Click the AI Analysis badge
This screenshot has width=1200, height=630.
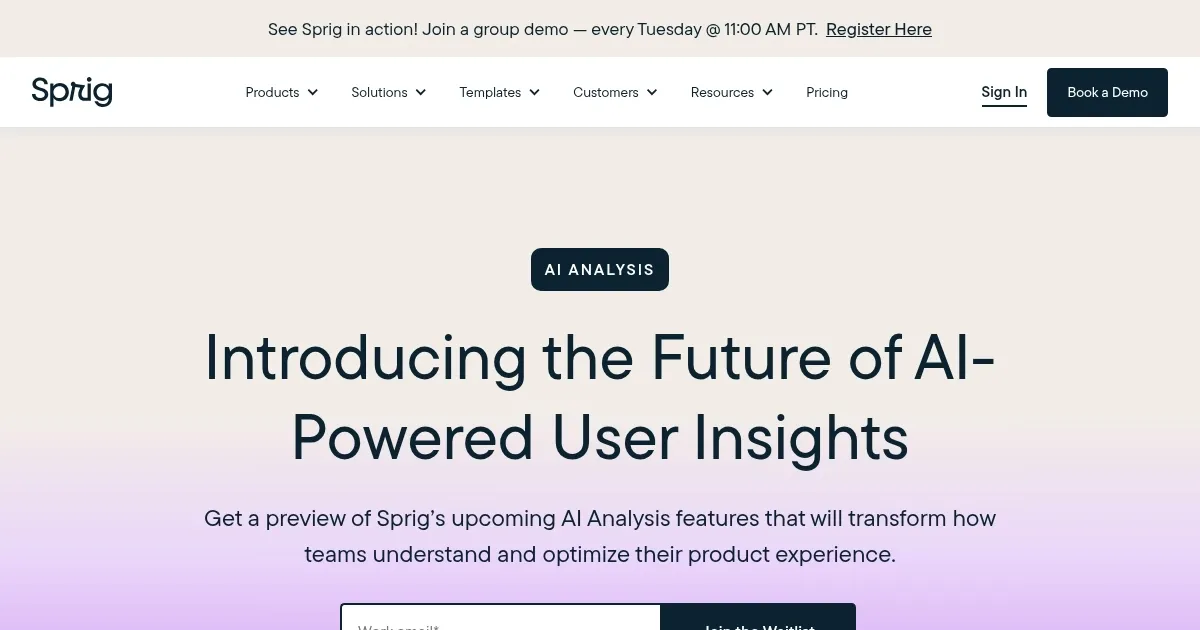(x=600, y=269)
